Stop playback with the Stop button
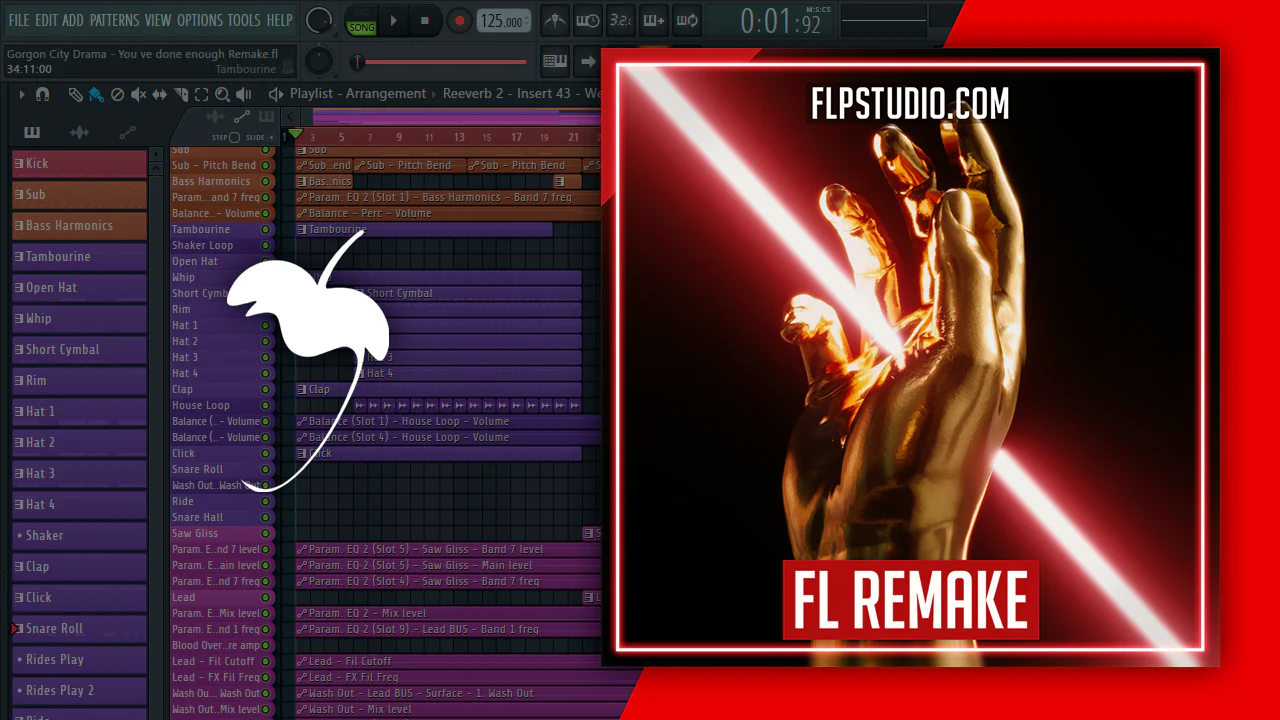Screen dimensions: 1280x720 (x=425, y=21)
